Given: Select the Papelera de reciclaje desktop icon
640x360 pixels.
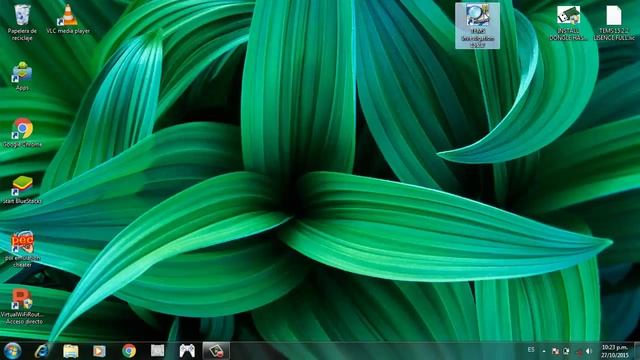Looking at the screenshot, I should [x=22, y=22].
